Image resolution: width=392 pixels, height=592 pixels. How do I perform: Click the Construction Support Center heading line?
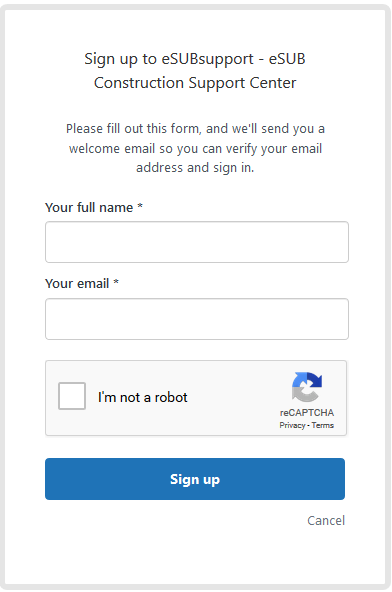[x=195, y=83]
